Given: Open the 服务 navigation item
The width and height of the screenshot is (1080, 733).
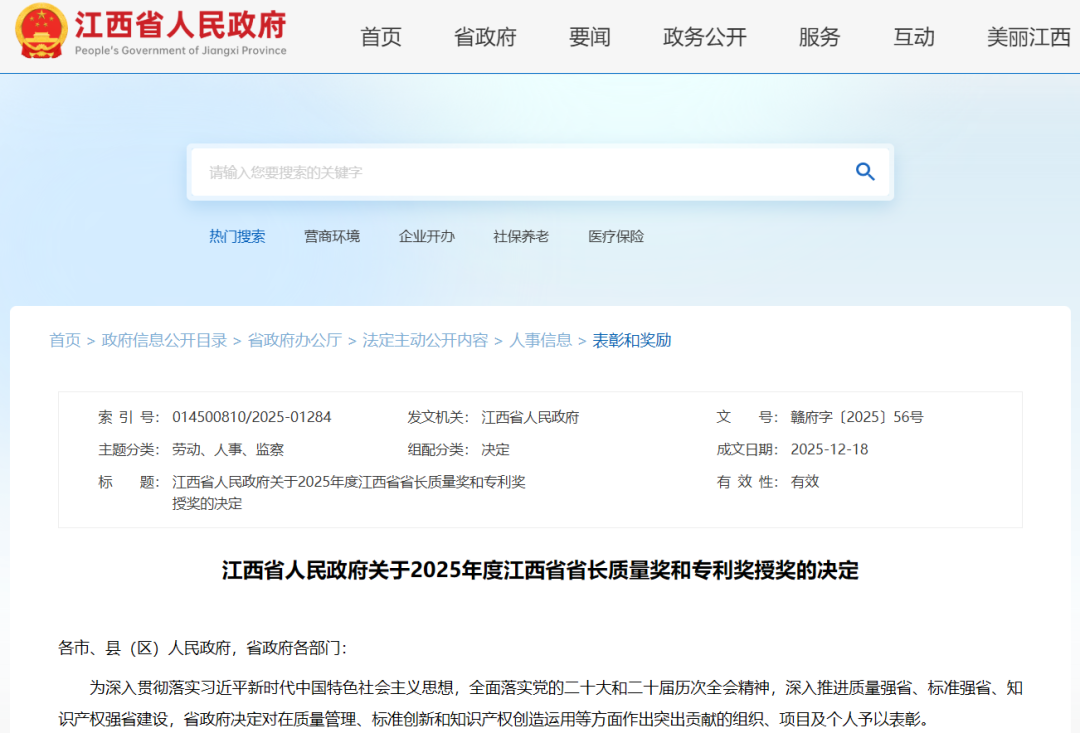Looking at the screenshot, I should click(x=819, y=37).
